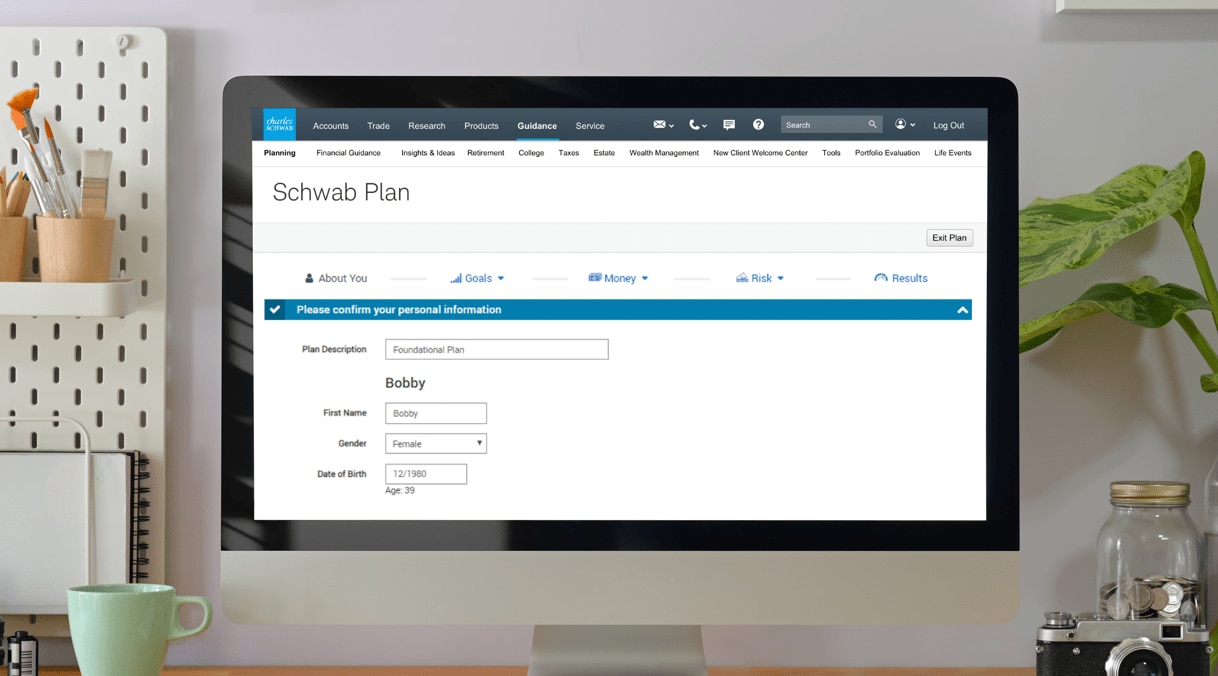Open the Money step dropdown
Viewport: 1218px width, 676px height.
[618, 278]
